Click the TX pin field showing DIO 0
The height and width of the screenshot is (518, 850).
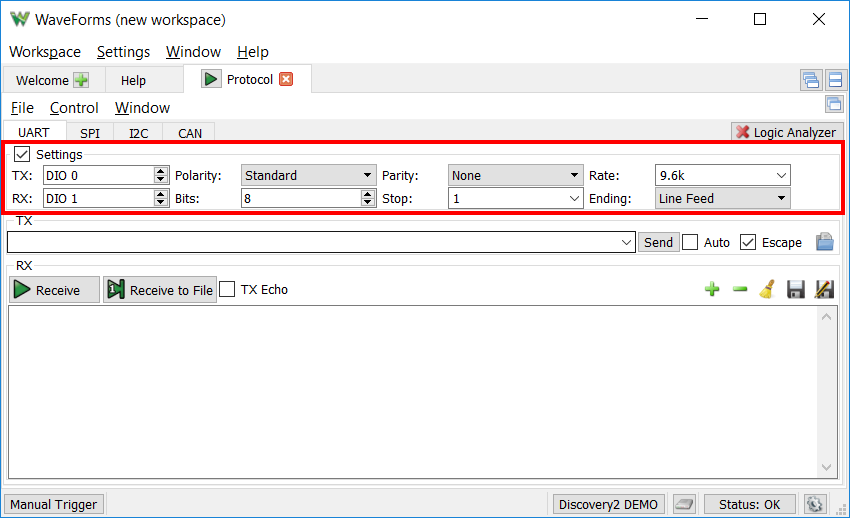99,176
